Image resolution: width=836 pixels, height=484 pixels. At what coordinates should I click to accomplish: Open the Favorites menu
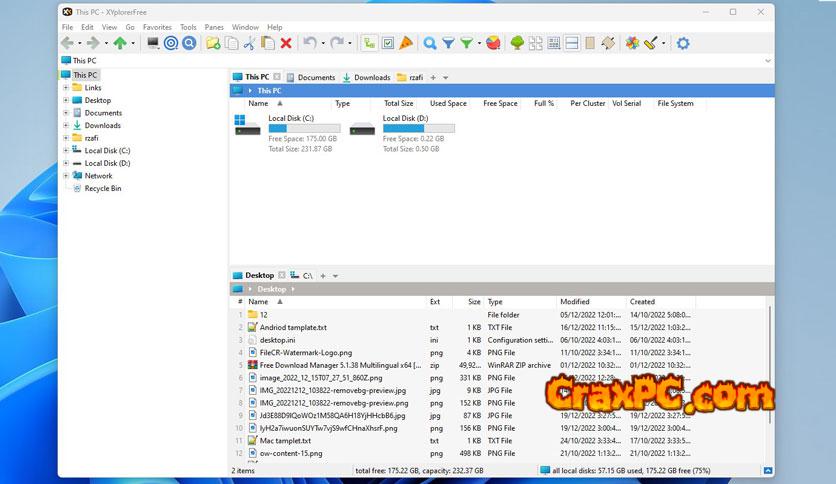[157, 27]
